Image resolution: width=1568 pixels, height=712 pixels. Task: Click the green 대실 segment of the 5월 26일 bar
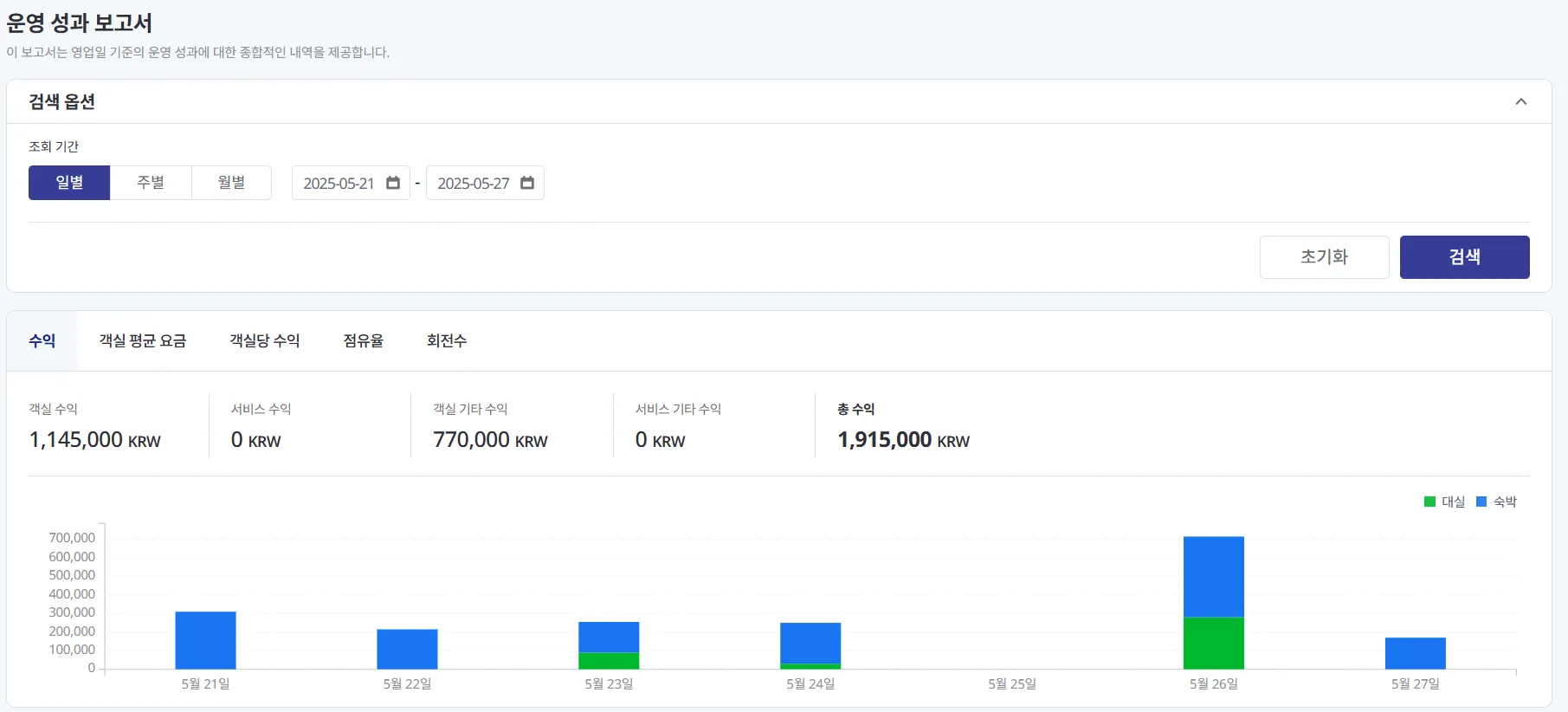pos(1214,644)
